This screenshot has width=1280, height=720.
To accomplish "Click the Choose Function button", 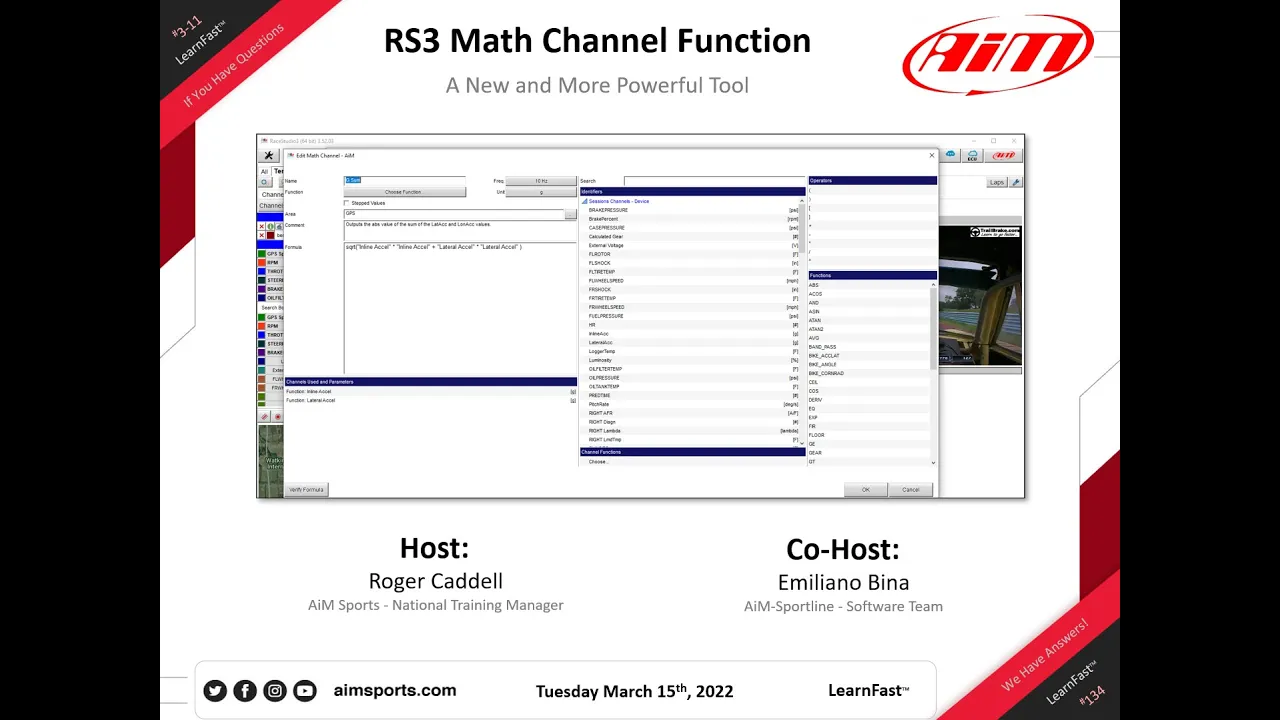I will 403,191.
